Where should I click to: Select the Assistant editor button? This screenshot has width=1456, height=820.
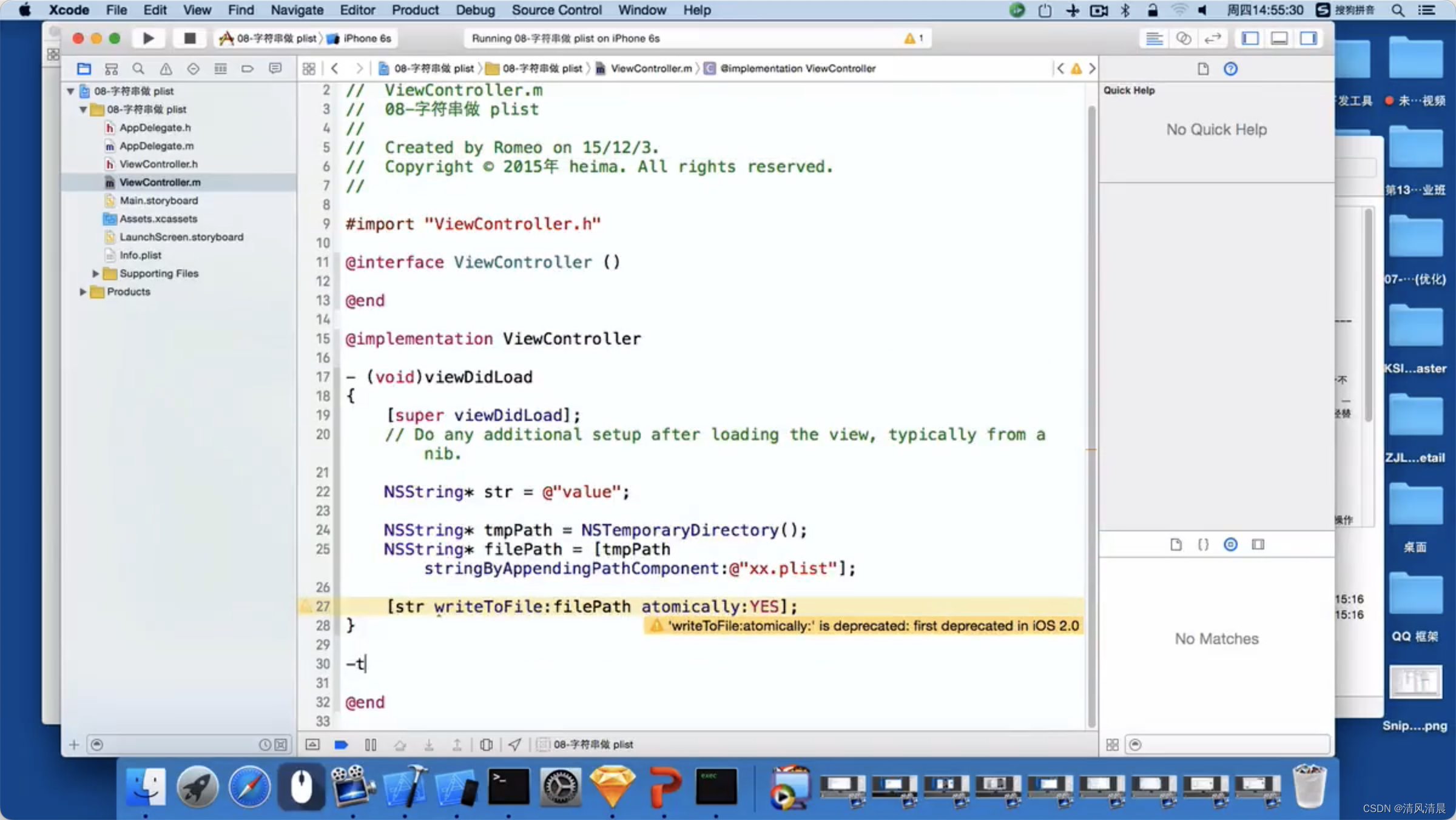[x=1184, y=38]
